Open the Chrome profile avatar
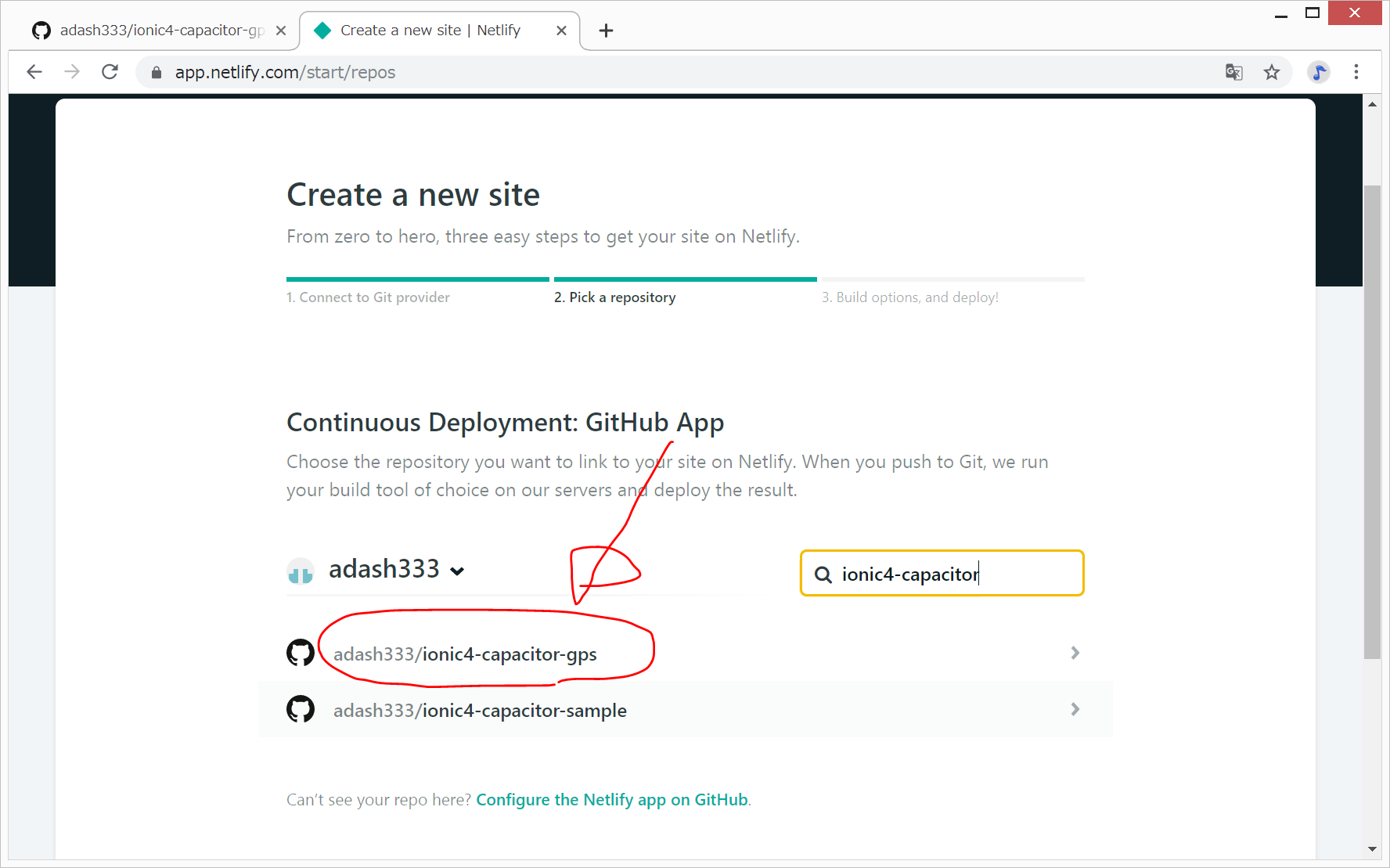This screenshot has height=868, width=1390. 1319,72
